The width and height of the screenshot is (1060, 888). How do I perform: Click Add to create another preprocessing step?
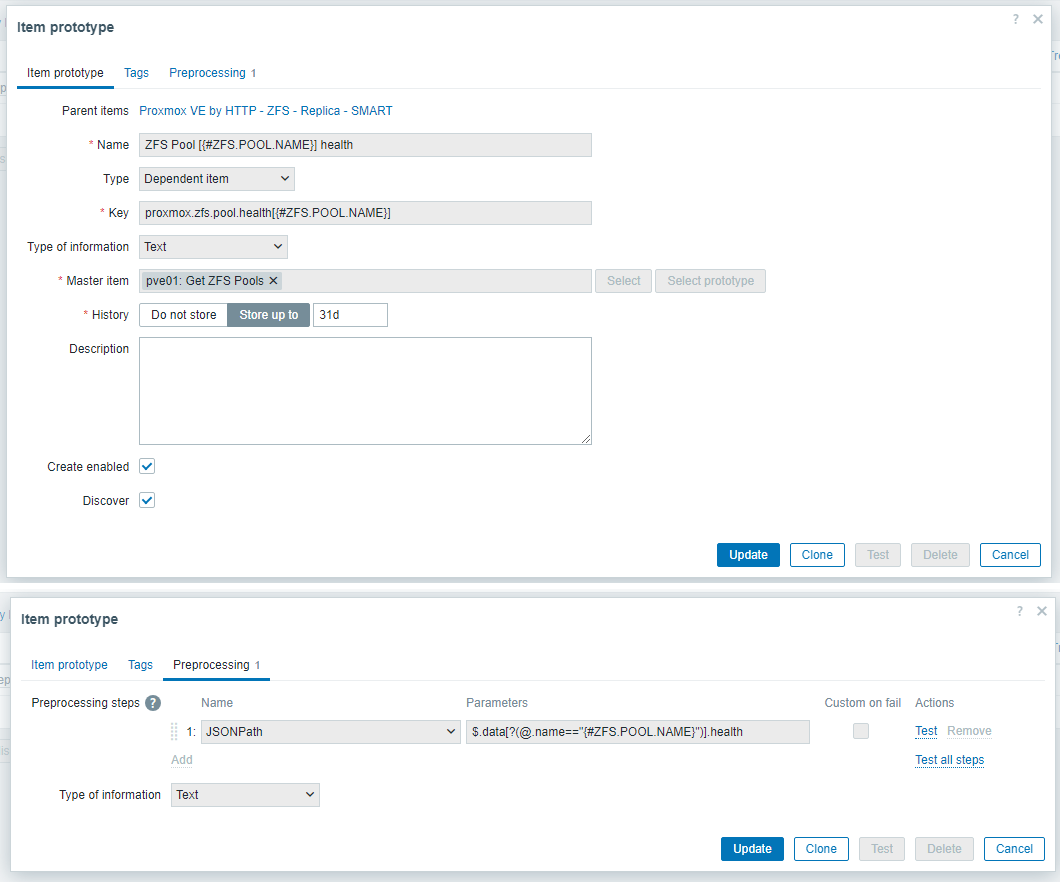pyautogui.click(x=181, y=760)
